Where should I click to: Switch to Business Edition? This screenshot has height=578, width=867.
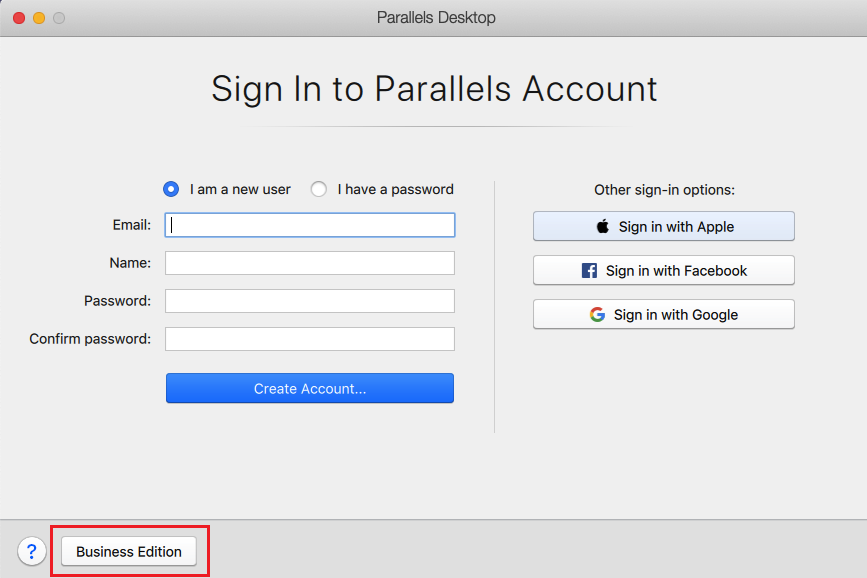tap(129, 551)
